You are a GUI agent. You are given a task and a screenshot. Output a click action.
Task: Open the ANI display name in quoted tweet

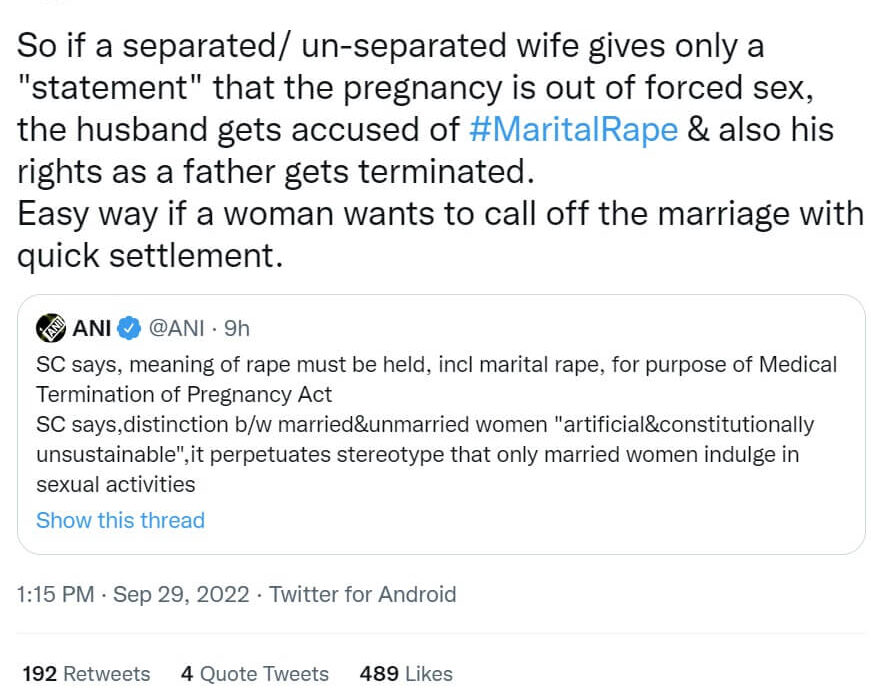[92, 327]
